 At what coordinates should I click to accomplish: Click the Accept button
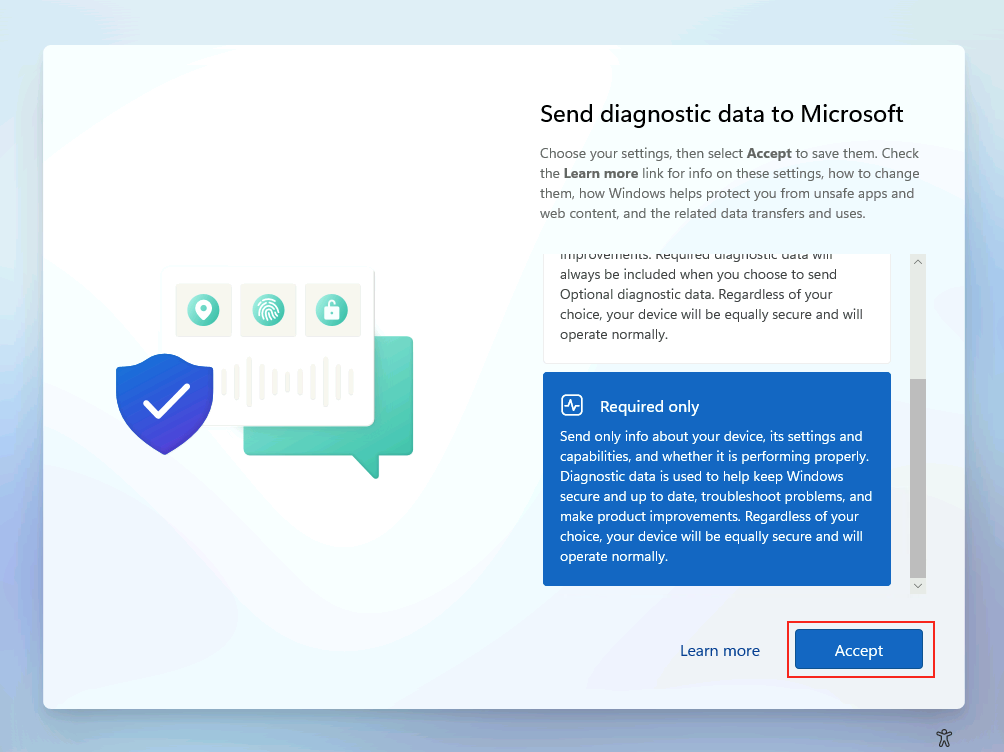858,650
